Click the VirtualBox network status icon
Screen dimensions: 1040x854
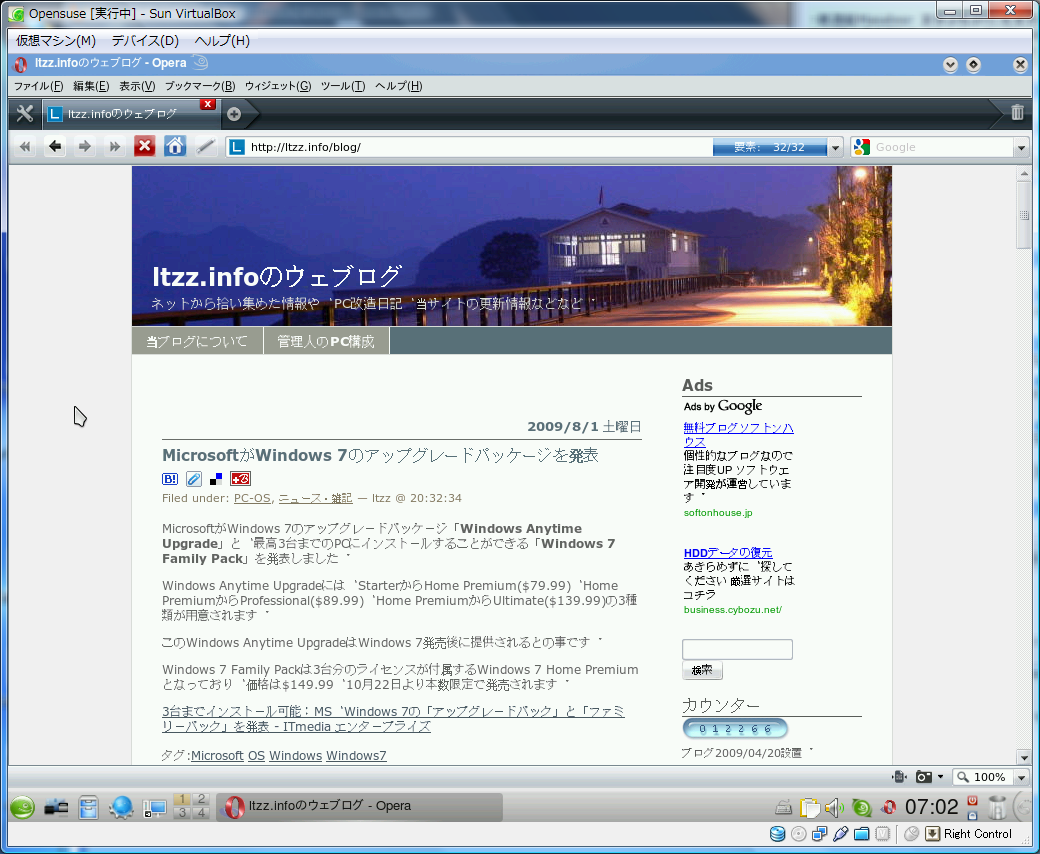coord(820,834)
